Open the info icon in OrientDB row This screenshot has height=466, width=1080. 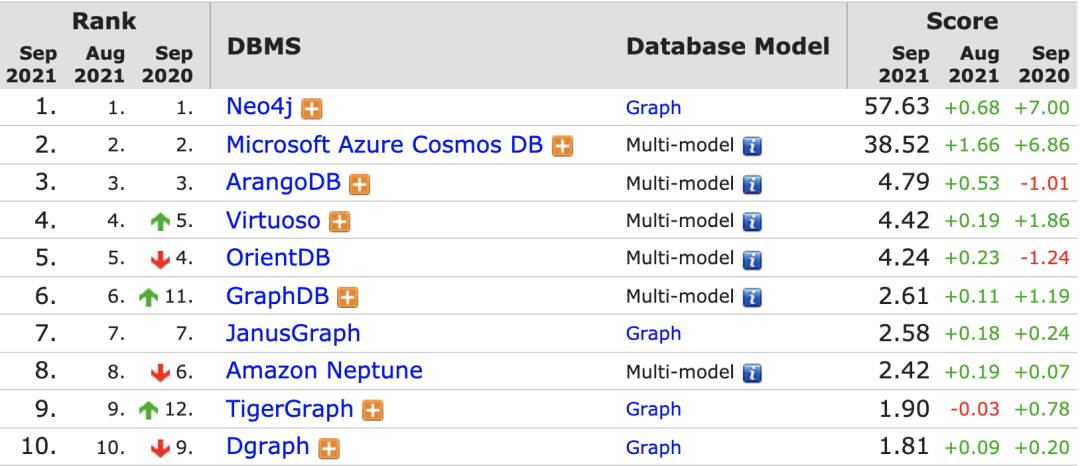[752, 260]
